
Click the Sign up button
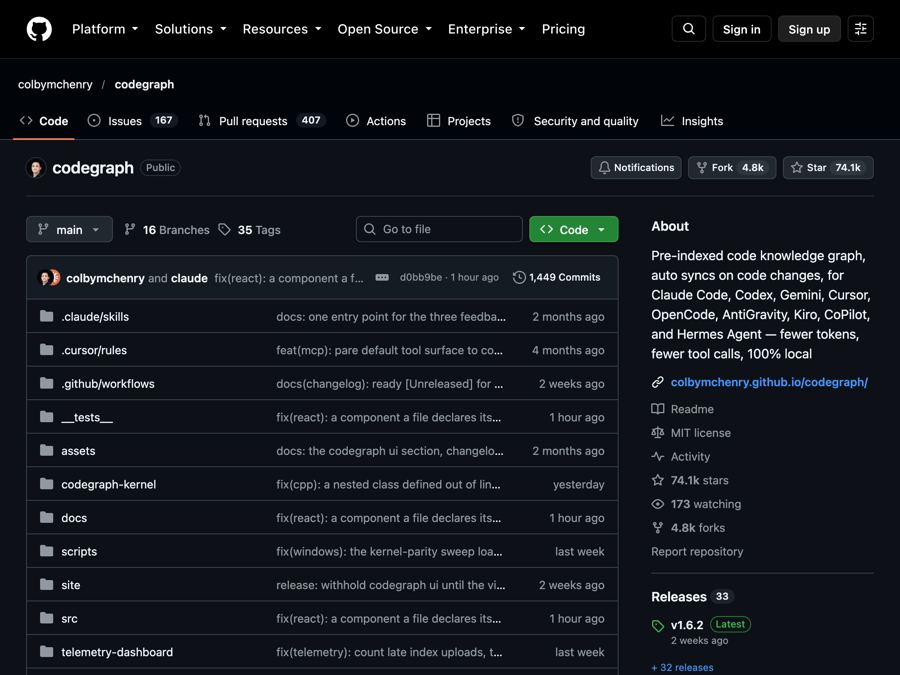click(x=809, y=29)
